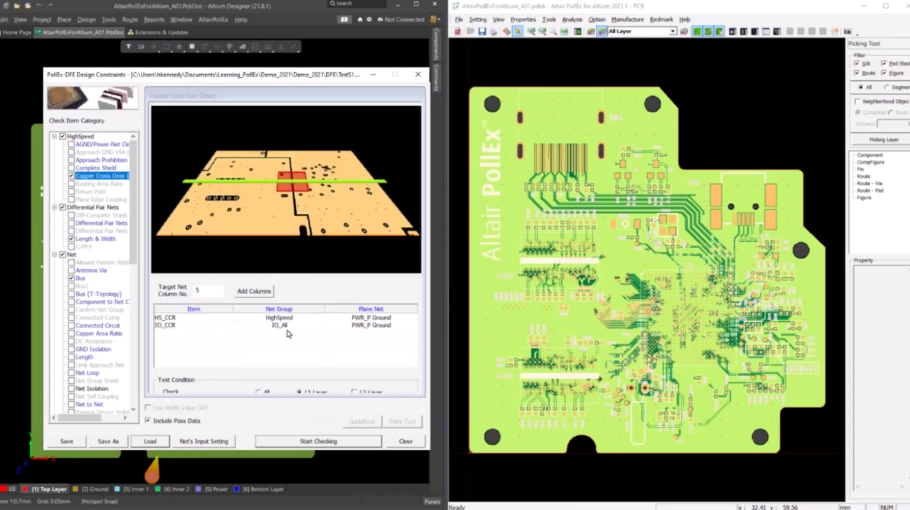910x510 pixels.
Task: Click the Print icon in PollEx toolbar
Action: coord(493,31)
